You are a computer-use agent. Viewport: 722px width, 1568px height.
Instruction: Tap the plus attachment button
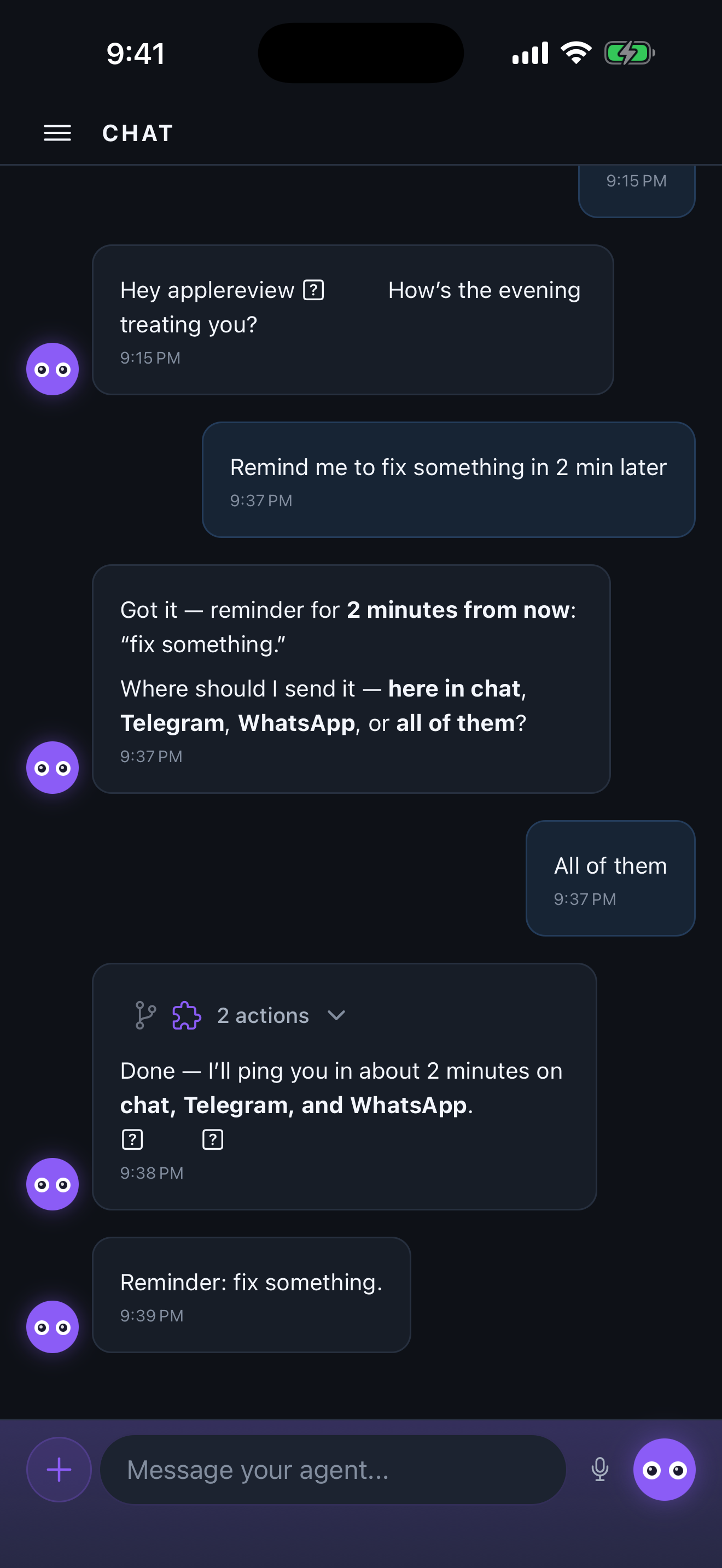pos(59,1470)
